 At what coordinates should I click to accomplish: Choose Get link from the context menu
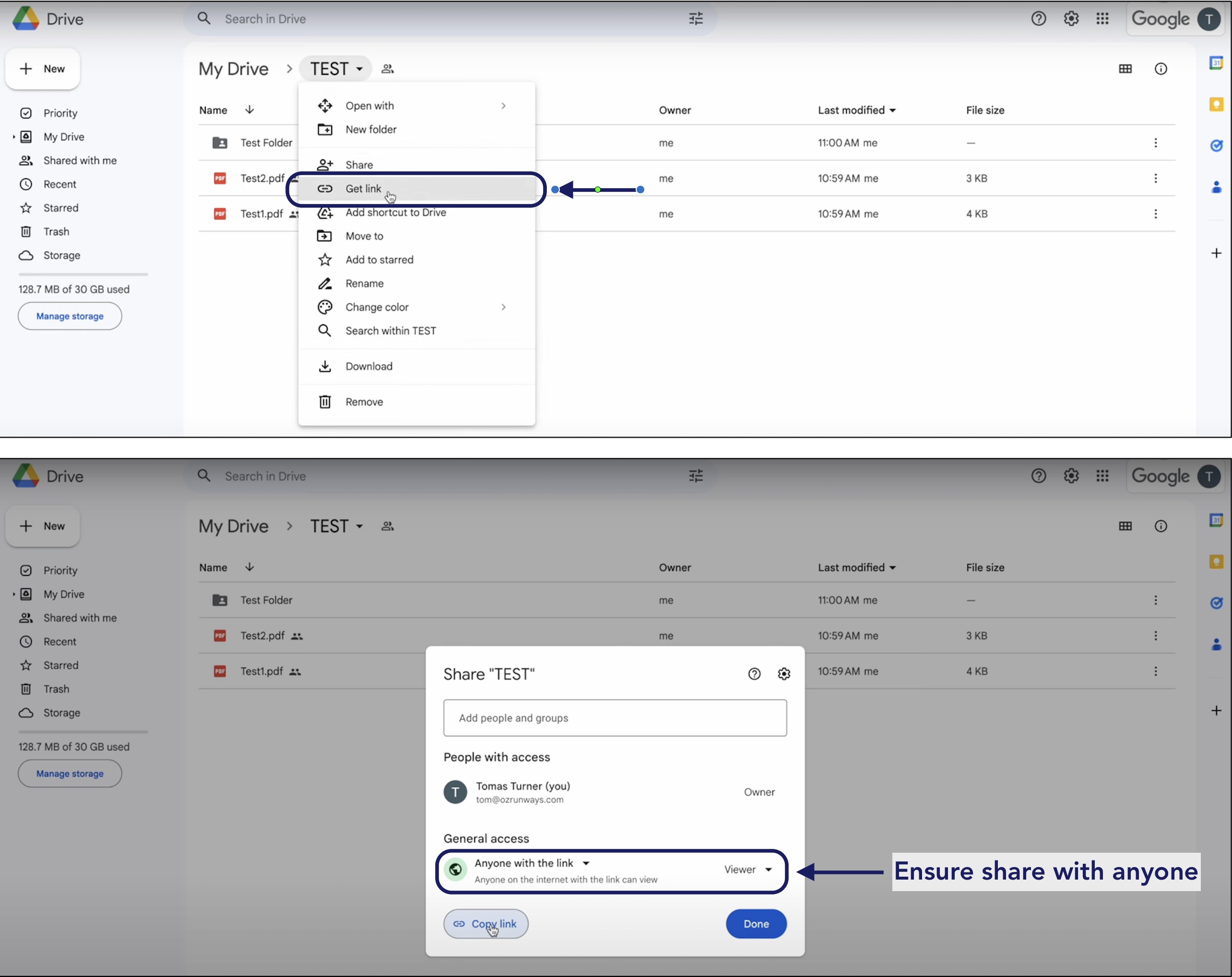[x=416, y=189]
